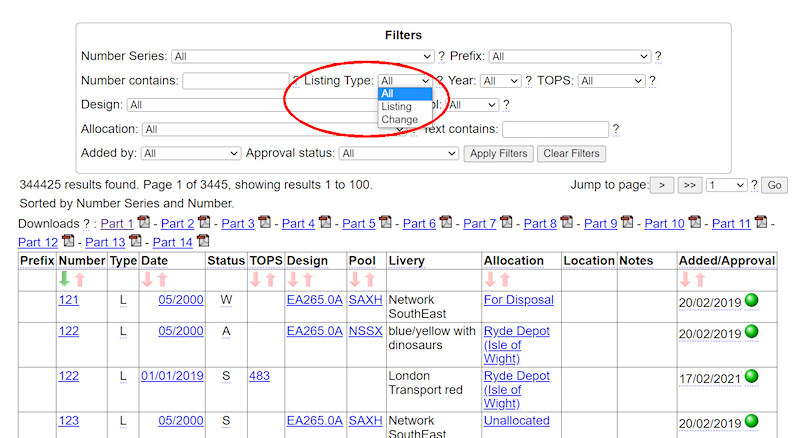Viewport: 800px width, 438px height.
Task: Click the down sort arrow under Allocation
Action: (x=490, y=280)
